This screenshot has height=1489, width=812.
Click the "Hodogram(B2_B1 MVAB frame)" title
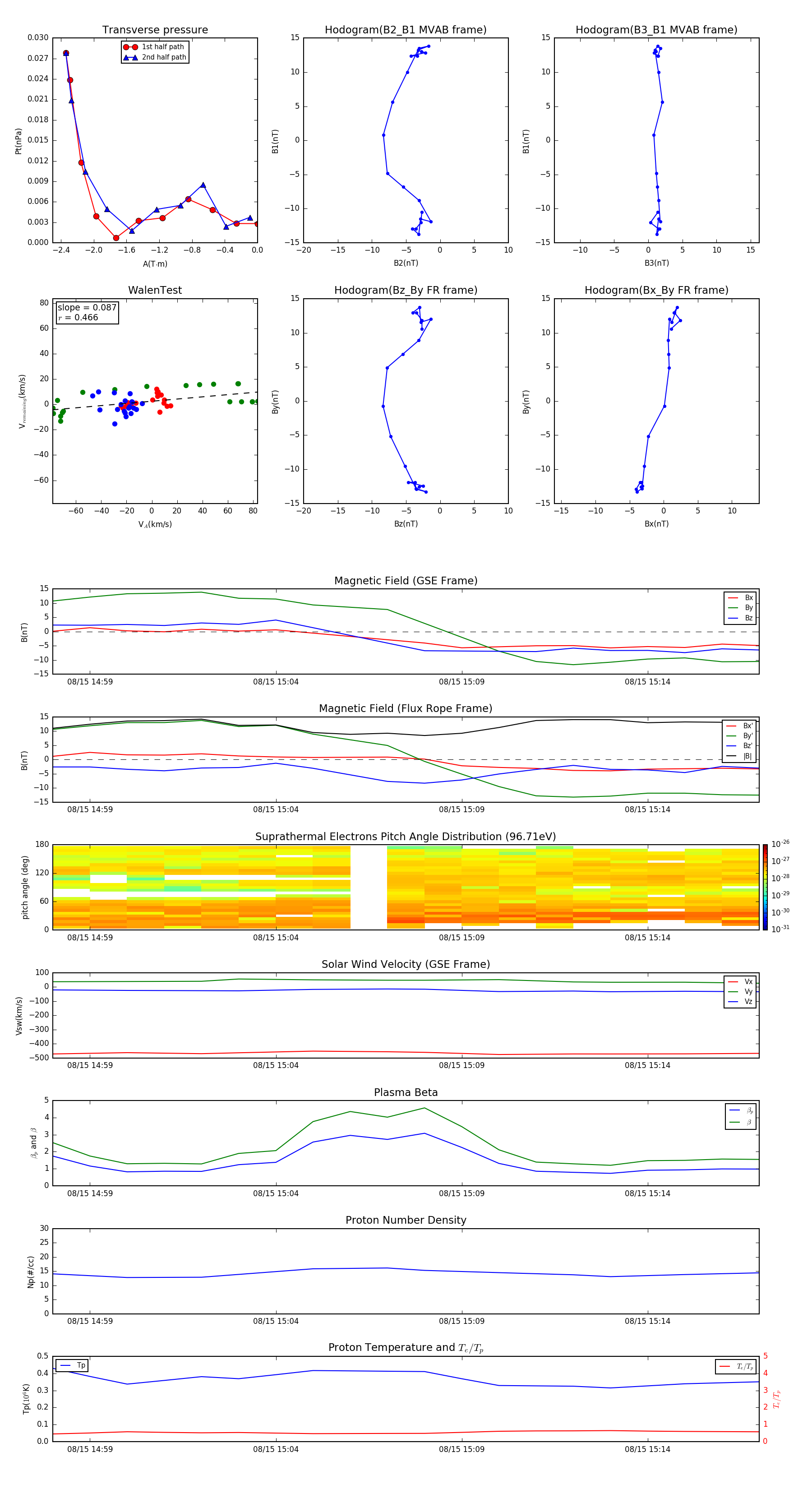coord(406,29)
